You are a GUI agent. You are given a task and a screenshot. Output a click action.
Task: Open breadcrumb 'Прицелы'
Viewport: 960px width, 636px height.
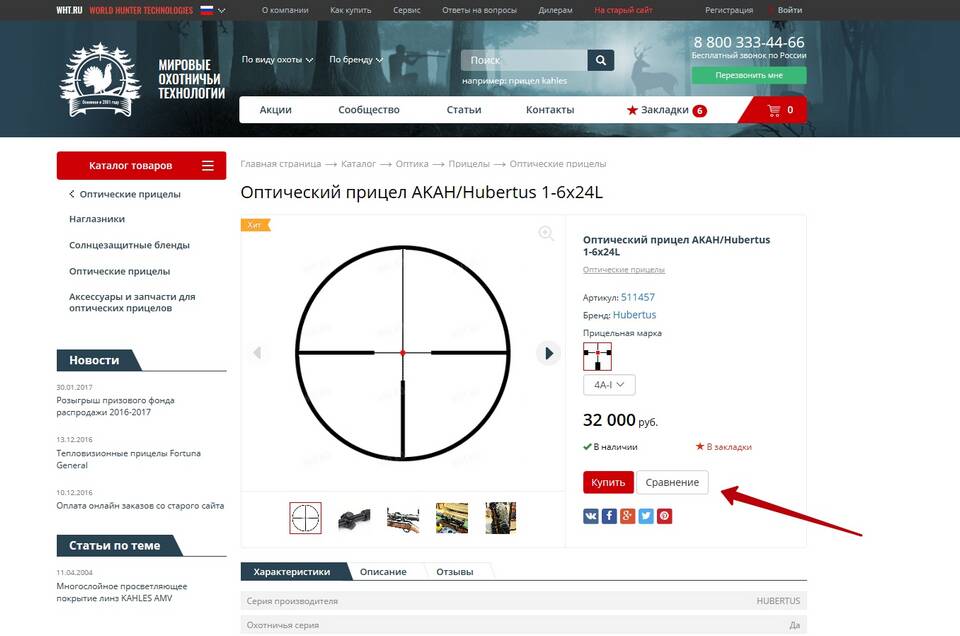[469, 164]
